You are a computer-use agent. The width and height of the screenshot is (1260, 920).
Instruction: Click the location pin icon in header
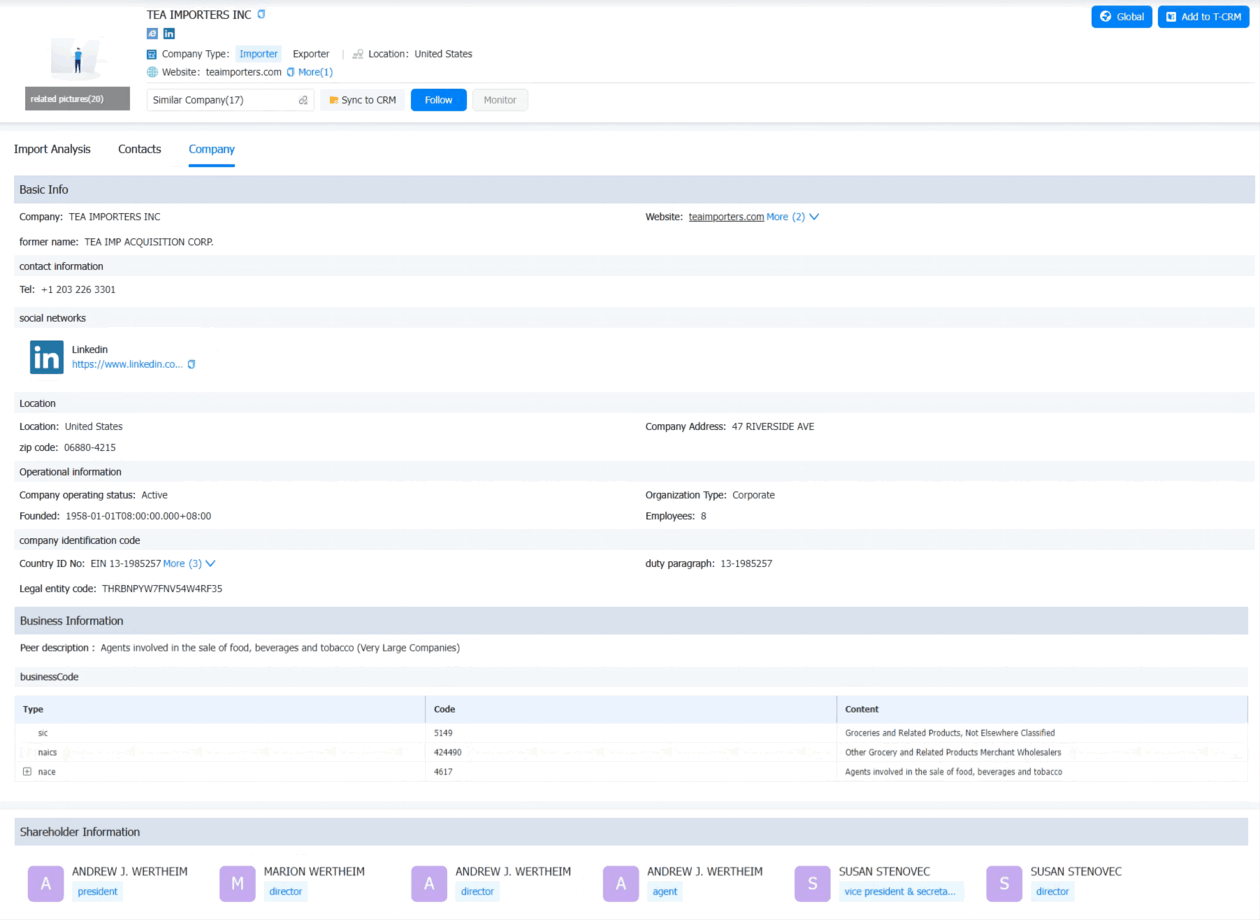coord(357,54)
